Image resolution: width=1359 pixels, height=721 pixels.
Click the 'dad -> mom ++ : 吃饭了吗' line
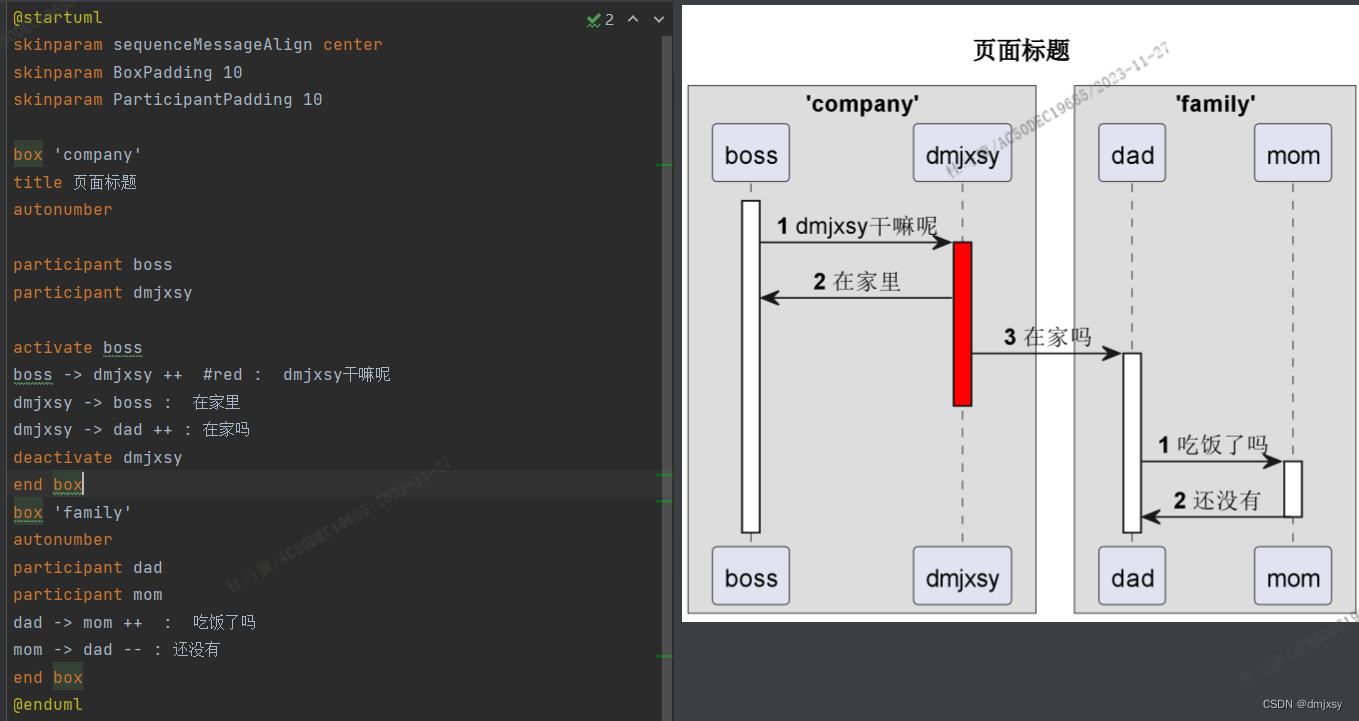coord(135,623)
